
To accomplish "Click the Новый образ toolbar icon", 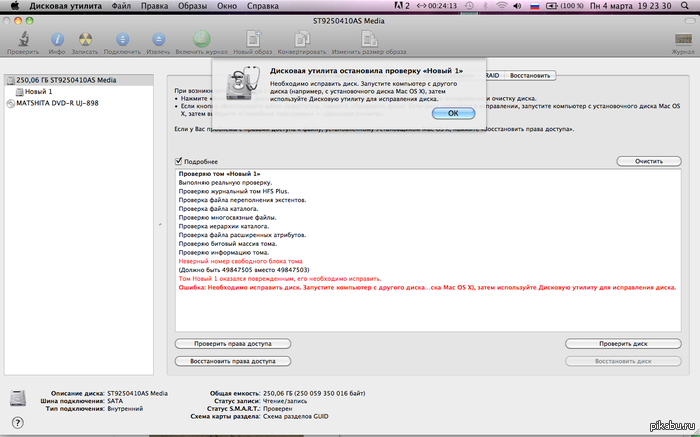I will click(x=251, y=37).
